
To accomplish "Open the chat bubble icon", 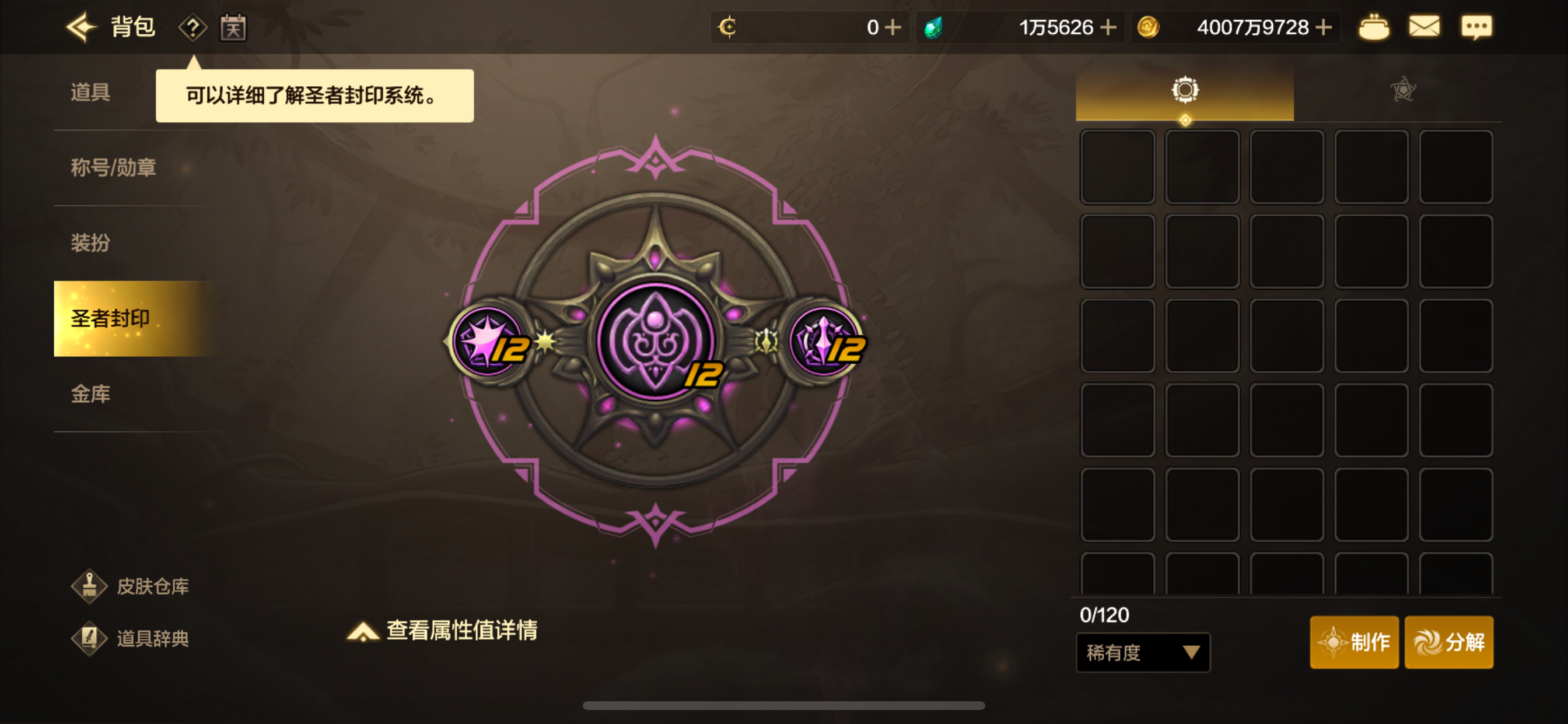I will (x=1476, y=27).
